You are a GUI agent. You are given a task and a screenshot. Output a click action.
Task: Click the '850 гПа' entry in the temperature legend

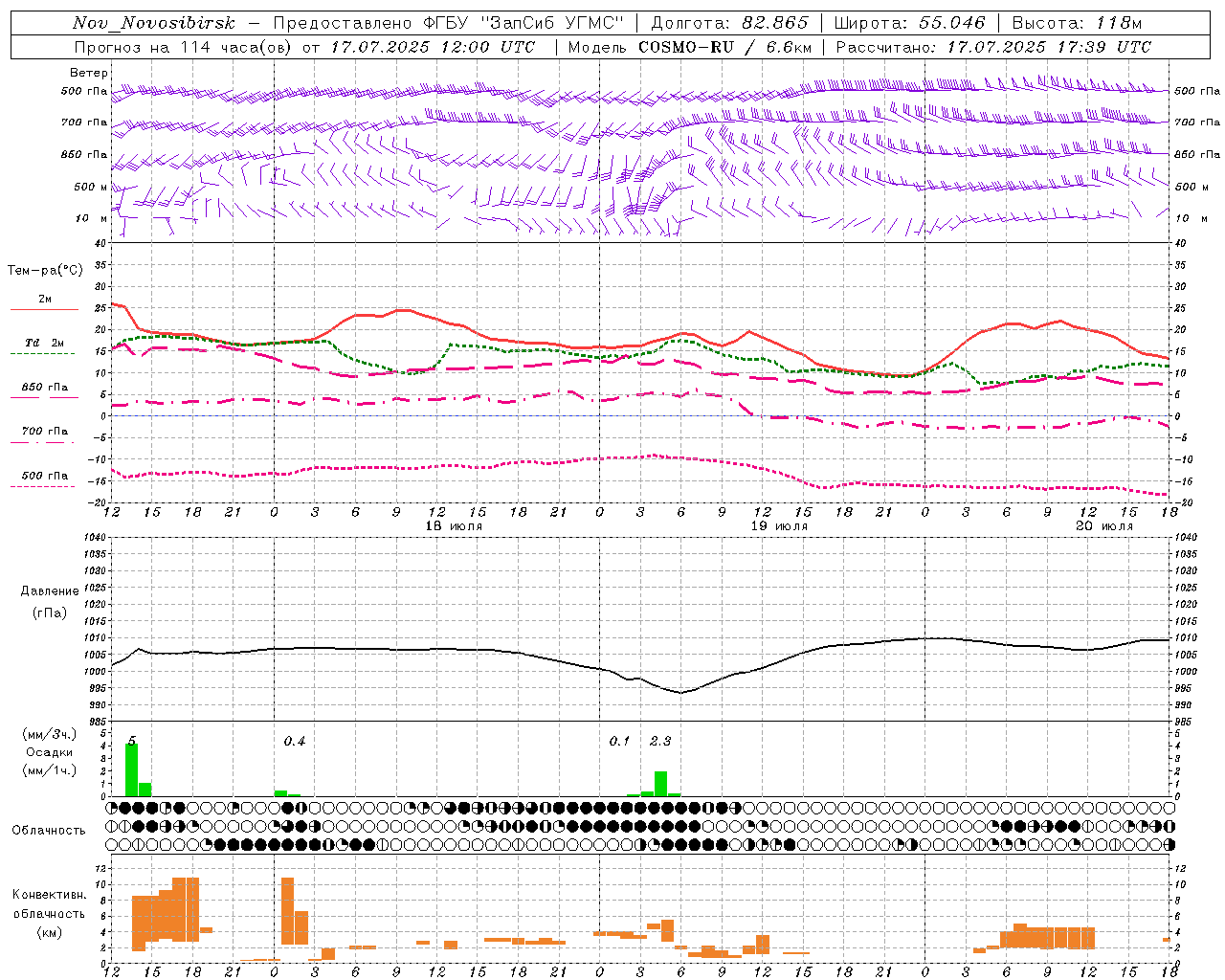point(45,388)
